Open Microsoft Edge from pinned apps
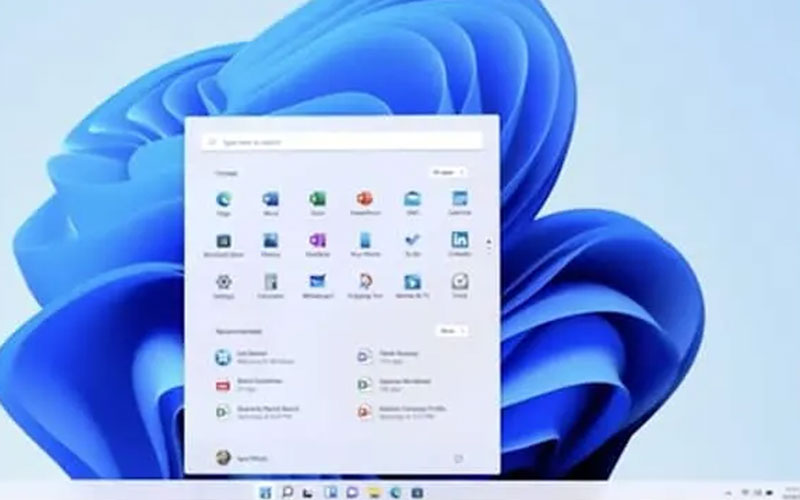The width and height of the screenshot is (800, 500). coord(223,203)
